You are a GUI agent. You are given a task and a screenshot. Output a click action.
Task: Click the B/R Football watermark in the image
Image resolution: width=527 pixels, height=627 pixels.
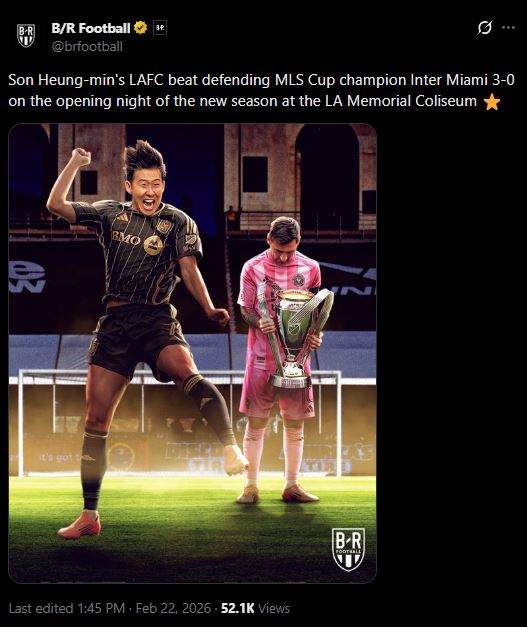click(348, 549)
